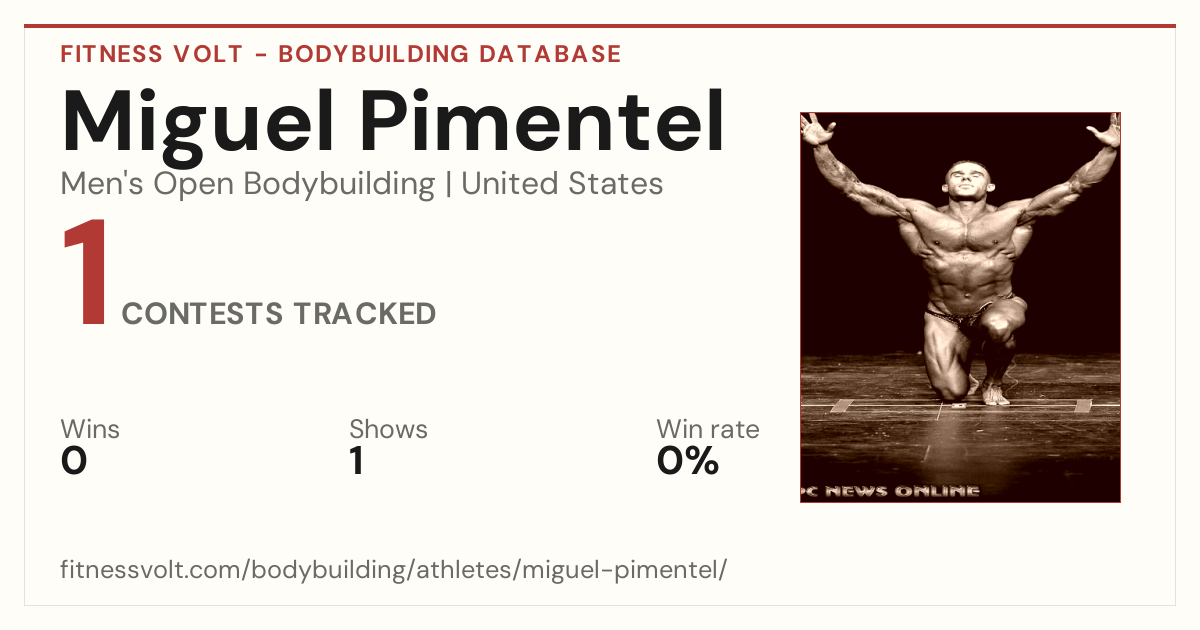1200x630 pixels.
Task: Click the red top border line
Action: point(600,26)
